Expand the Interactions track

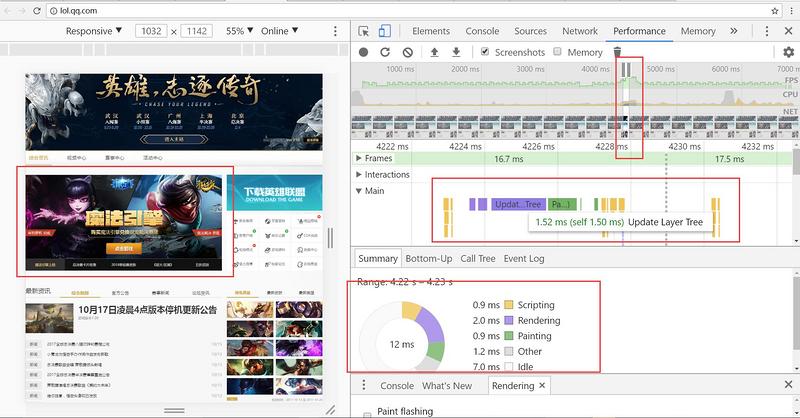coord(359,175)
